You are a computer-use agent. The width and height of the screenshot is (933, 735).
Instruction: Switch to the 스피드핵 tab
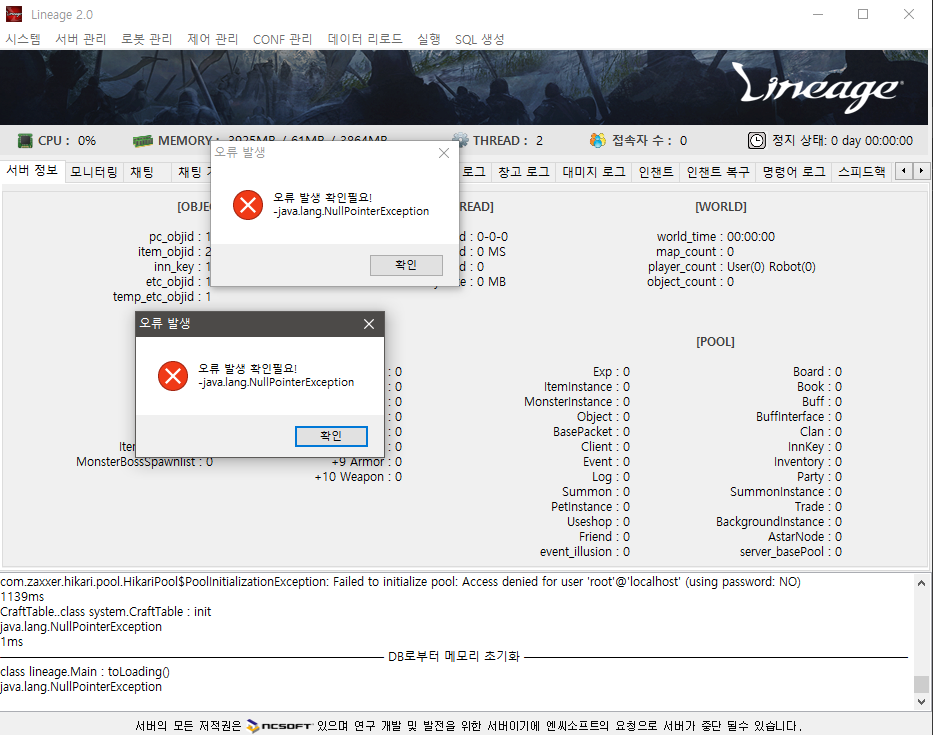point(862,172)
